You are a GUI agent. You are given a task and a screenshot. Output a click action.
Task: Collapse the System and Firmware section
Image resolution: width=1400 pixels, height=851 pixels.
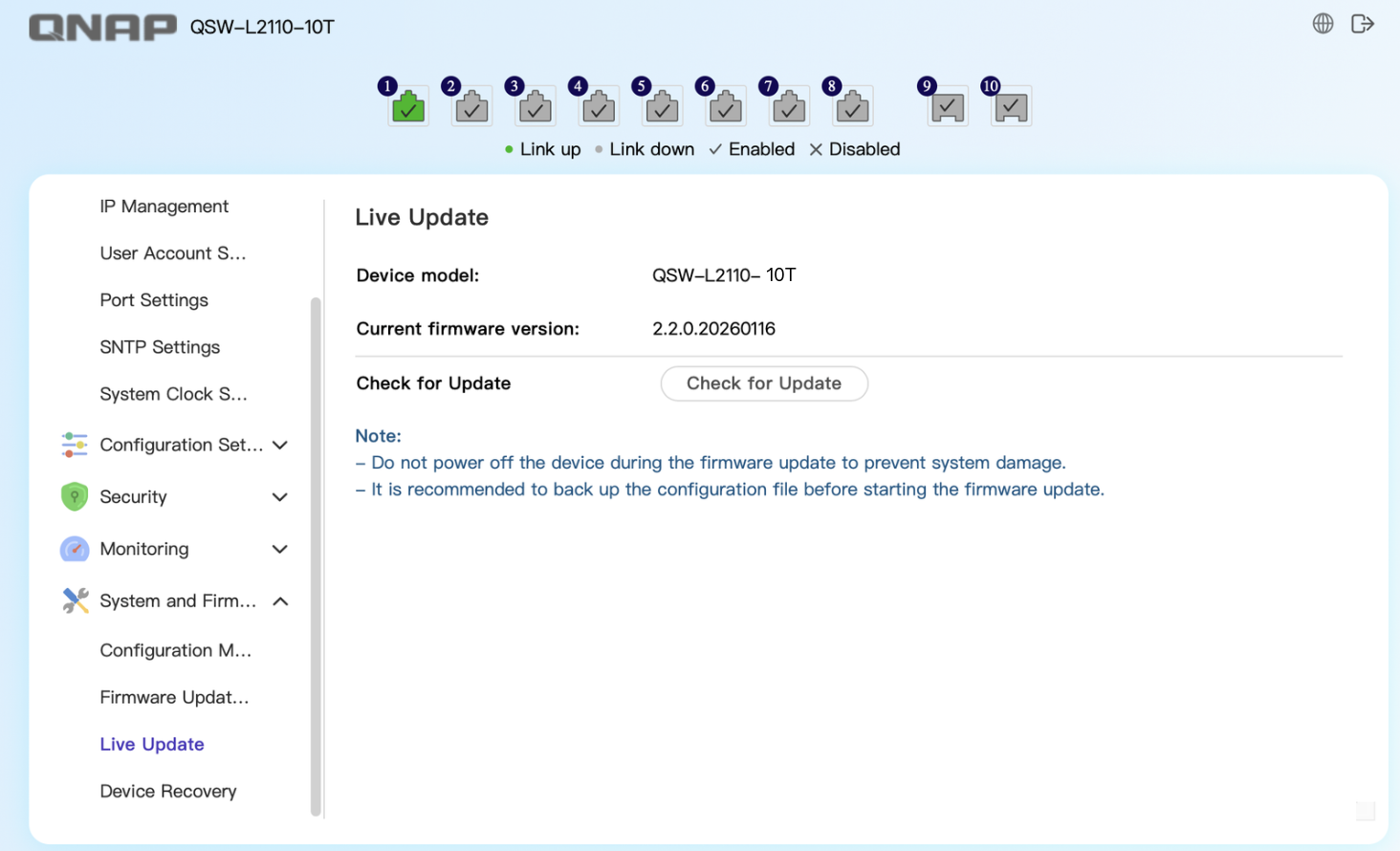coord(279,600)
